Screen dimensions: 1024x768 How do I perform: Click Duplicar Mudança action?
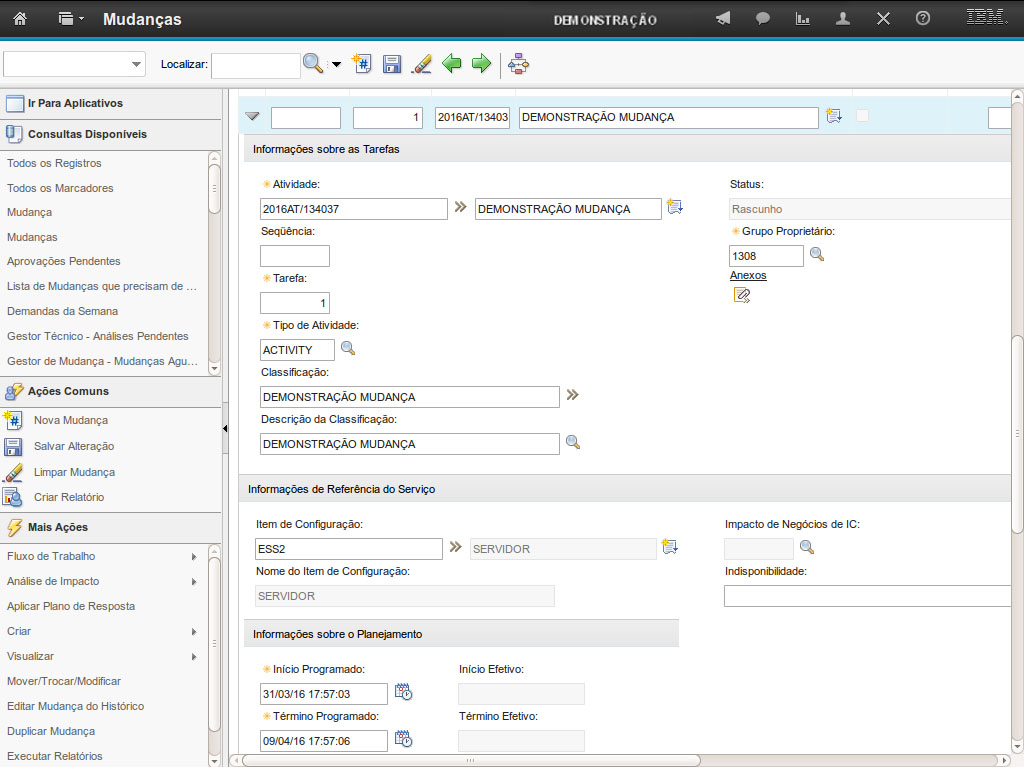[x=51, y=731]
